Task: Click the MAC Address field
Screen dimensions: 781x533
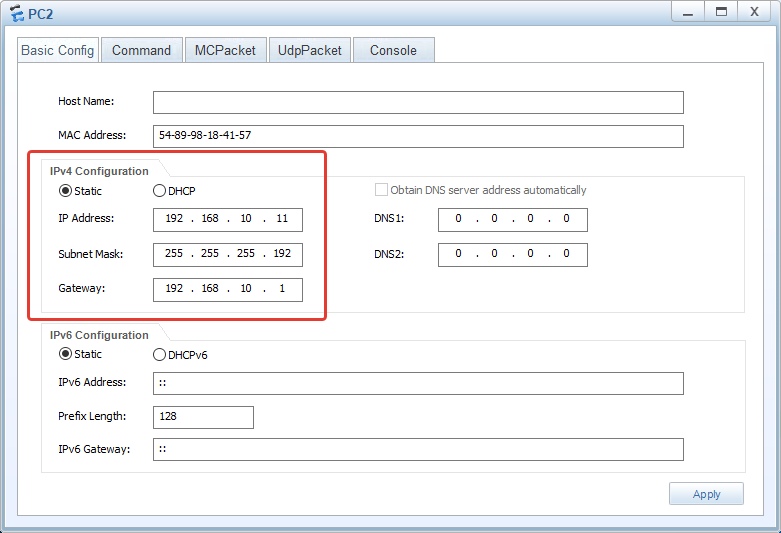Action: click(418, 136)
